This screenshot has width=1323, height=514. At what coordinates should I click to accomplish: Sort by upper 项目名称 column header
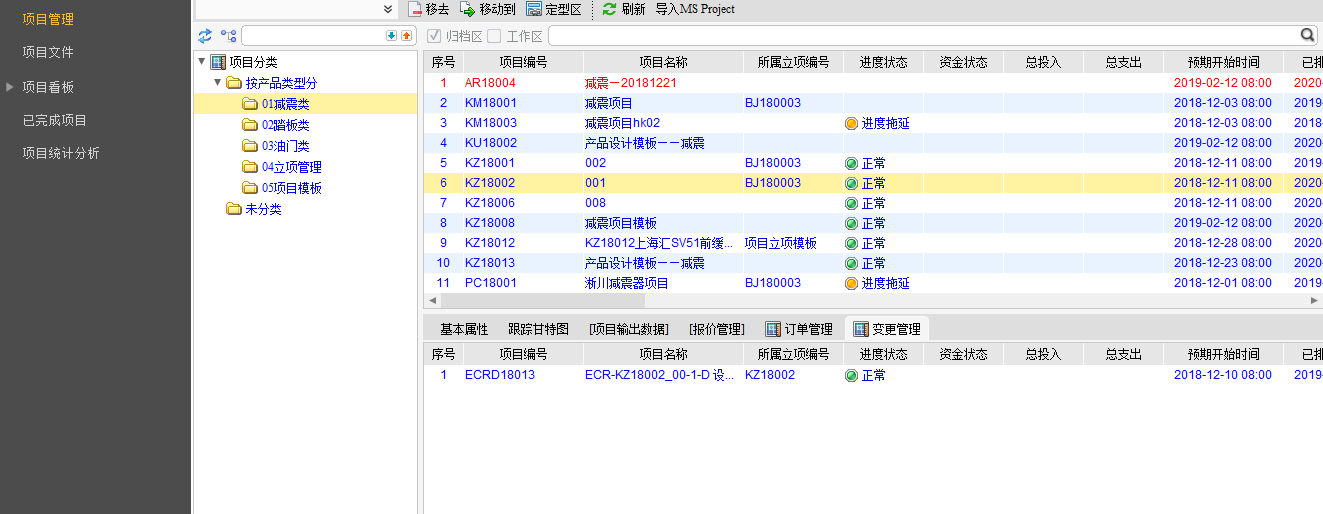tap(663, 62)
